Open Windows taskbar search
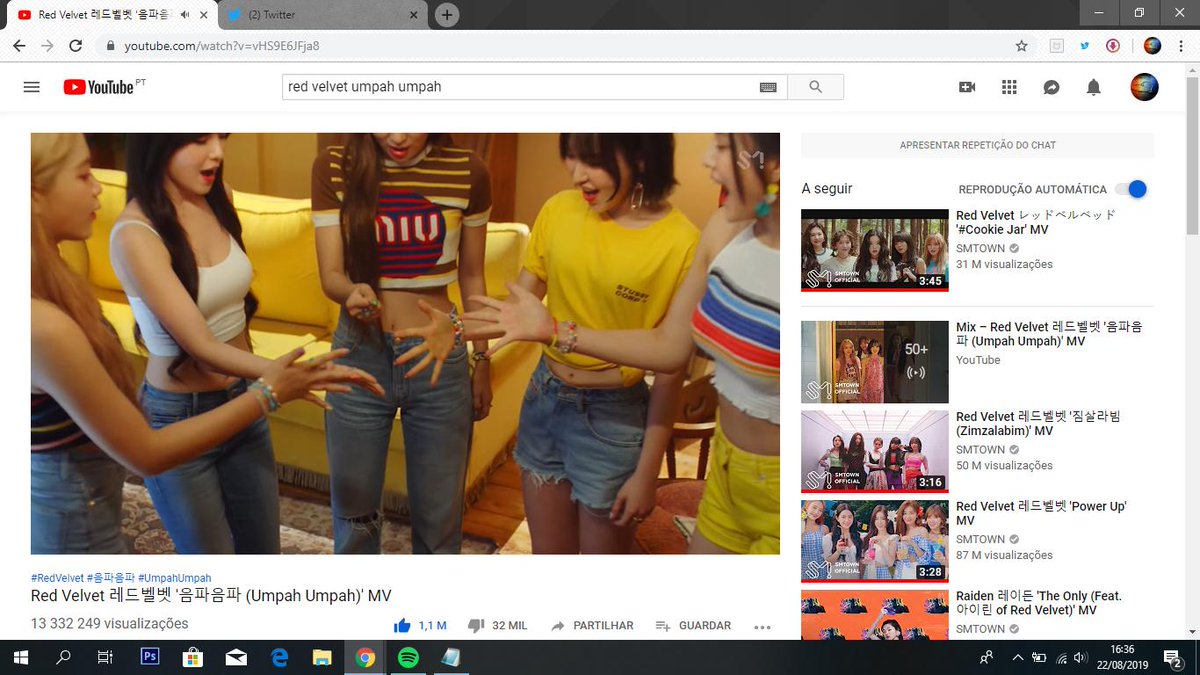 pyautogui.click(x=63, y=658)
